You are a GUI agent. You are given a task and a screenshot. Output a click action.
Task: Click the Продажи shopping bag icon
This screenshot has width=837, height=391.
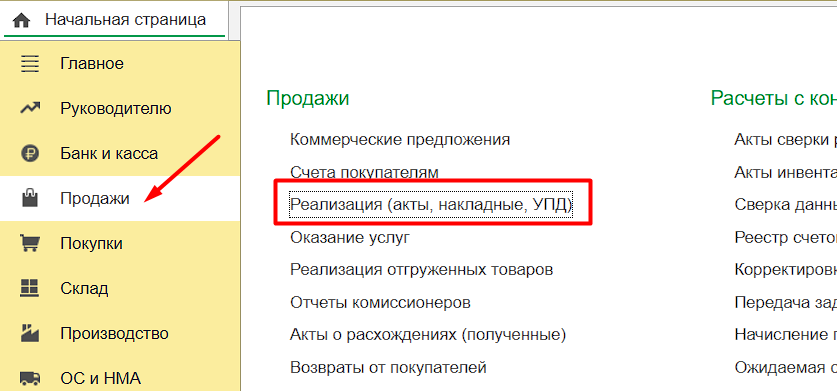(30, 199)
